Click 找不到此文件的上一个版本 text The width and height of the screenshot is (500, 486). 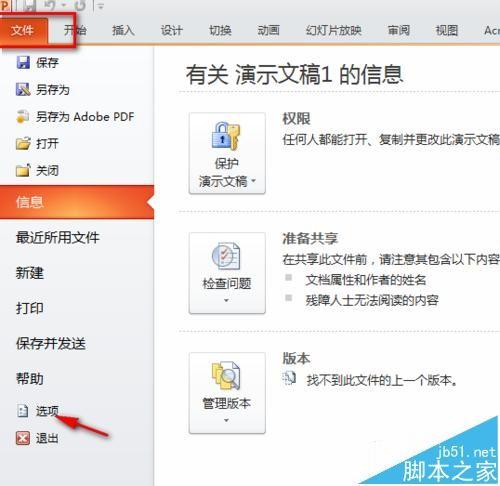point(382,380)
